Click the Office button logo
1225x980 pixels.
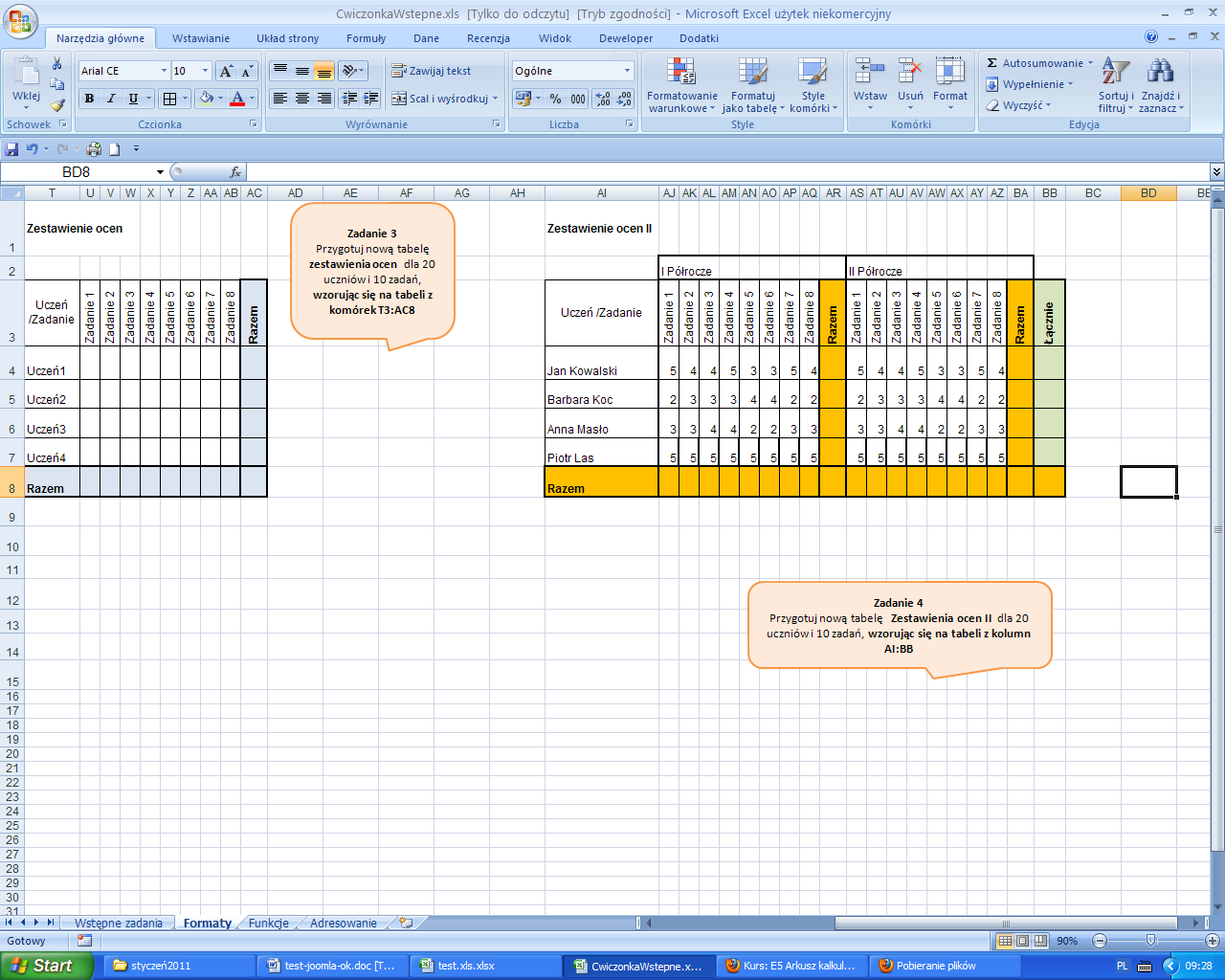click(x=21, y=21)
